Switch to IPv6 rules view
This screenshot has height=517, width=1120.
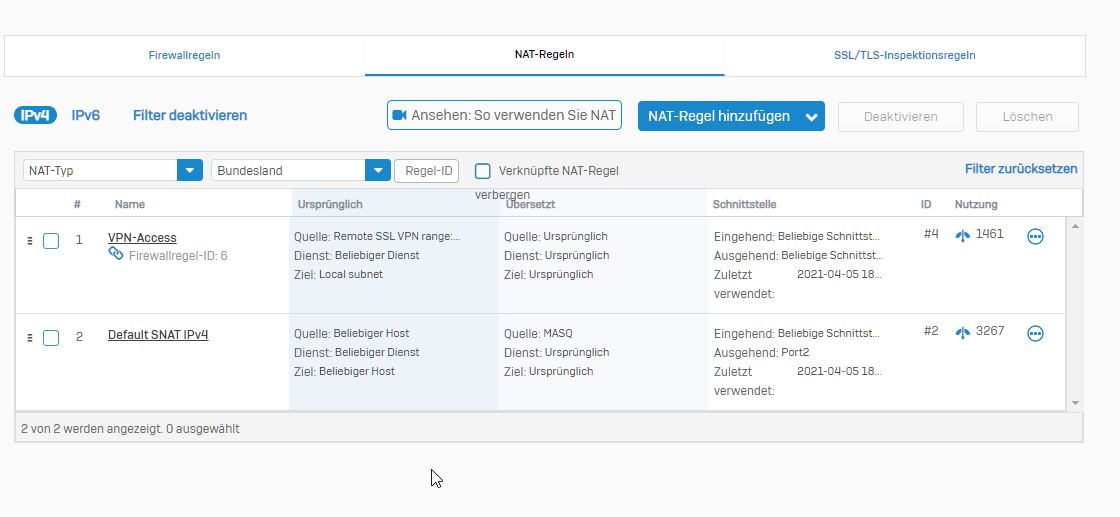click(86, 115)
